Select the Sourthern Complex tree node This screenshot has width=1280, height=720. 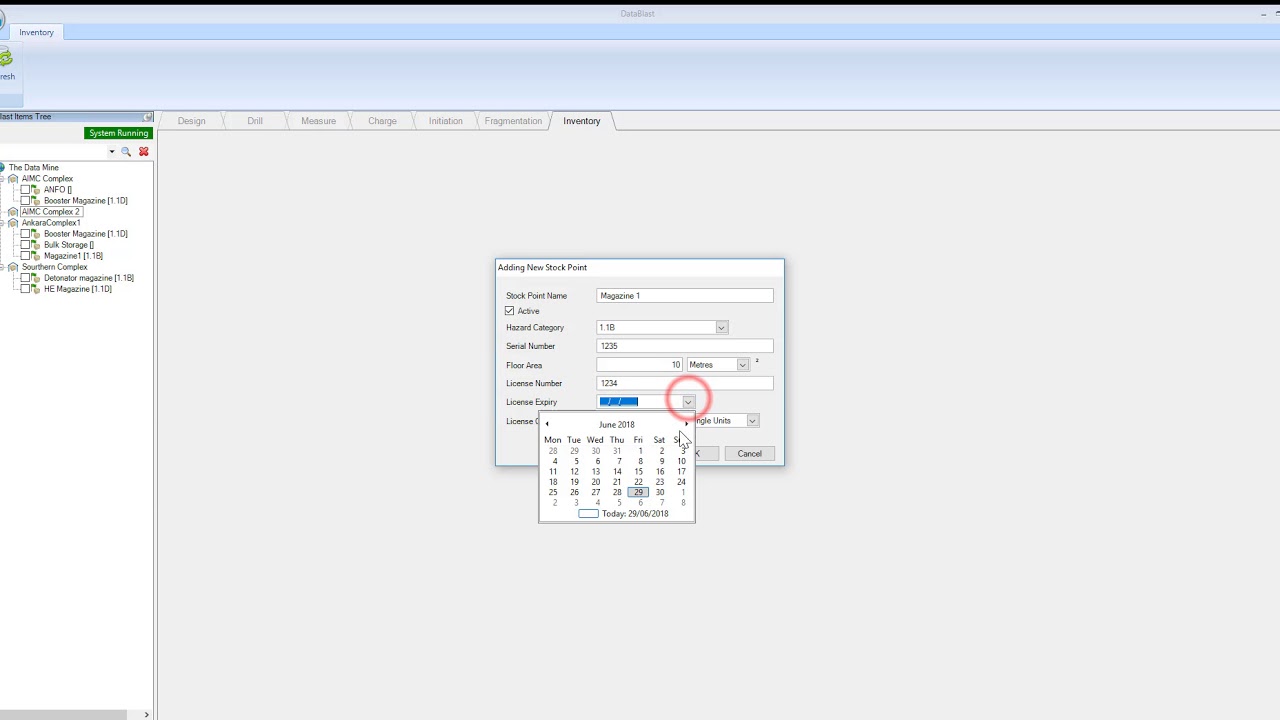(x=55, y=267)
